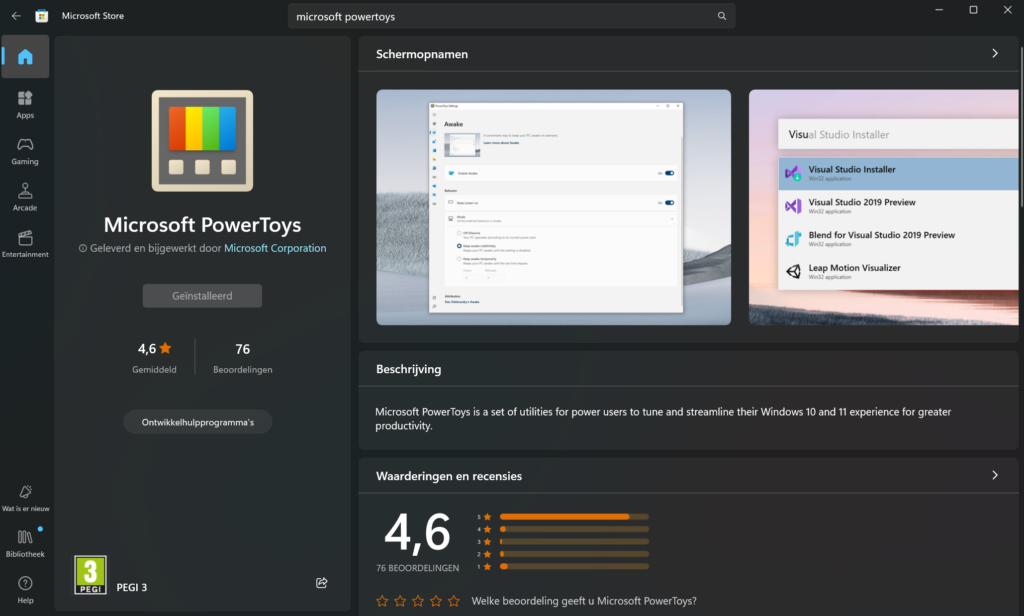Screen dimensions: 1024x616
Task: Rate one star for PowerToys
Action: pyautogui.click(x=382, y=601)
